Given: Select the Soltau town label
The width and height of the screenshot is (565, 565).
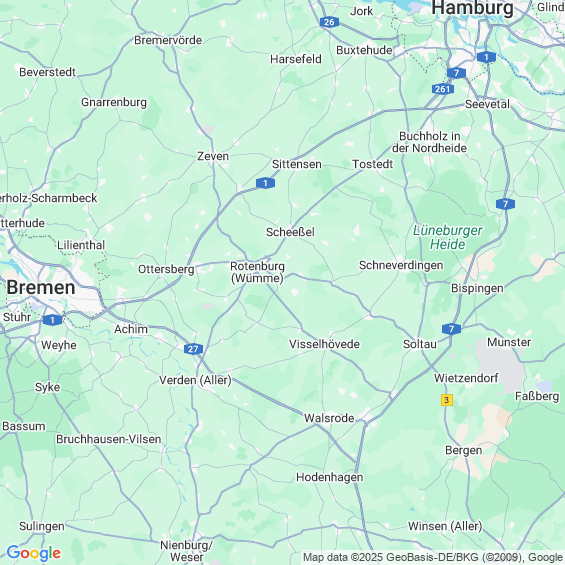Looking at the screenshot, I should 420,344.
